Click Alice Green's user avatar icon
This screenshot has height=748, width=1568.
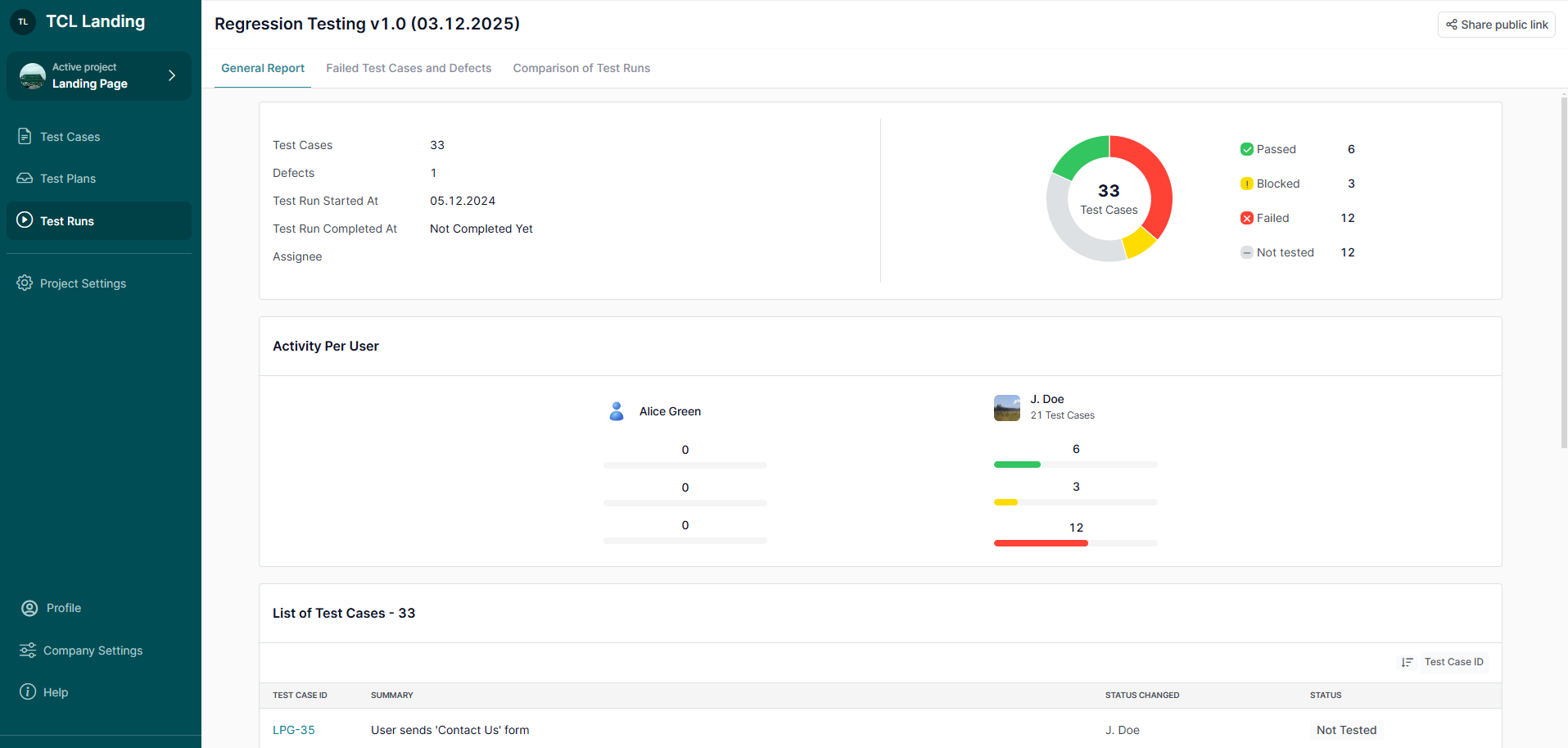[617, 411]
